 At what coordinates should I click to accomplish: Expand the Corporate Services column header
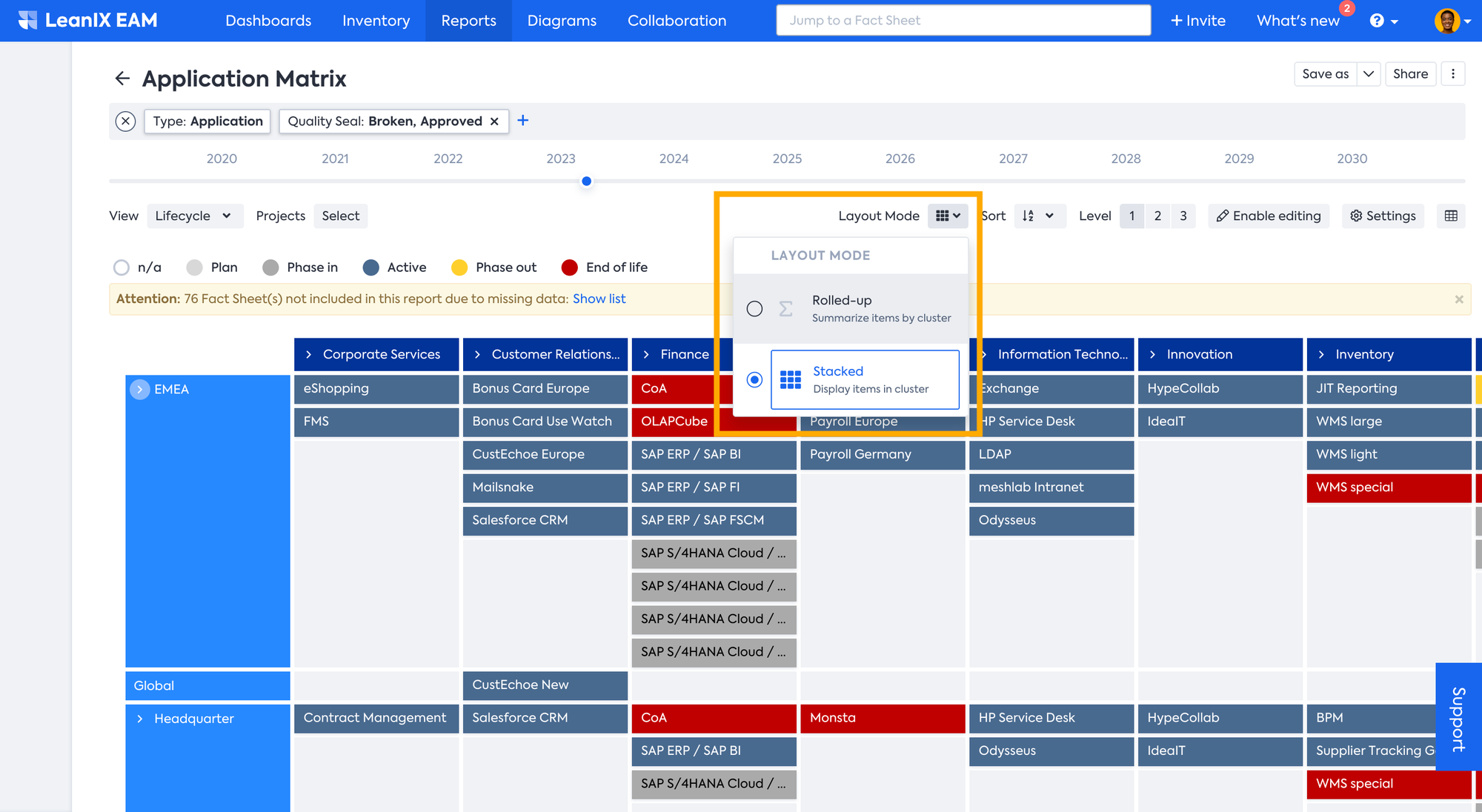pos(308,355)
